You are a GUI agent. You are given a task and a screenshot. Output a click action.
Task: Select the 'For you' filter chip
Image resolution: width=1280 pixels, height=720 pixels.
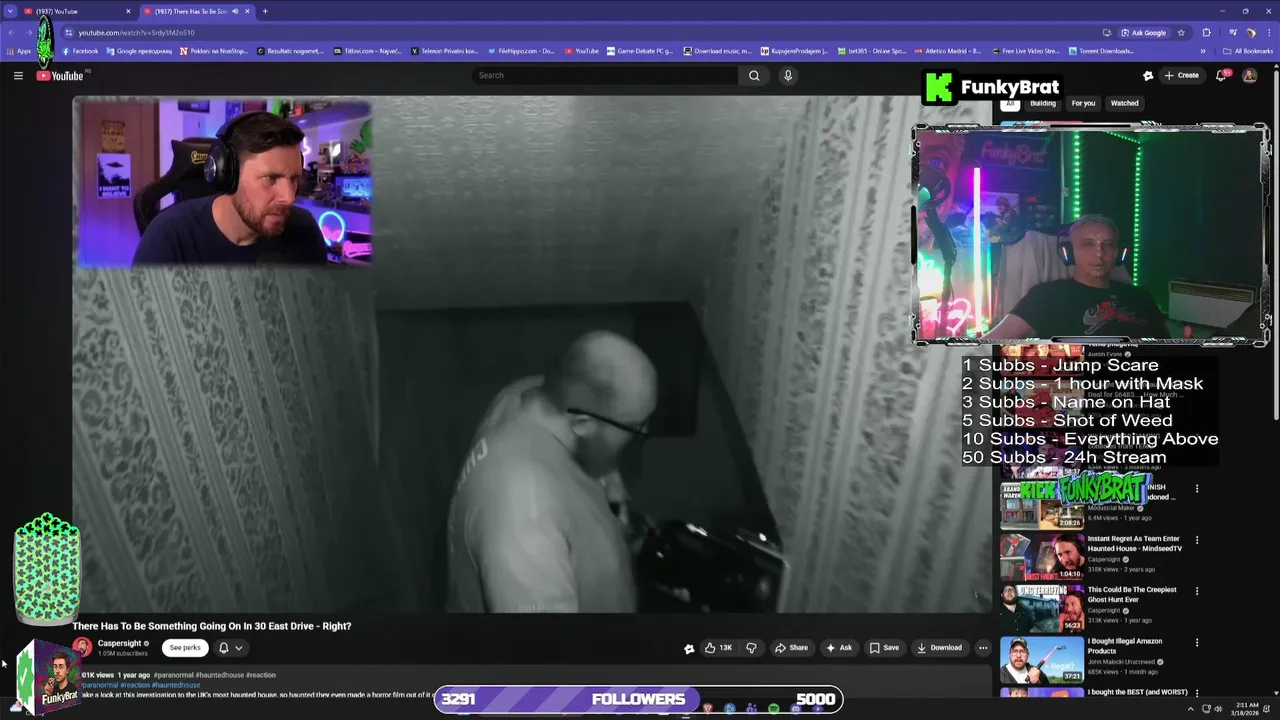pyautogui.click(x=1083, y=103)
